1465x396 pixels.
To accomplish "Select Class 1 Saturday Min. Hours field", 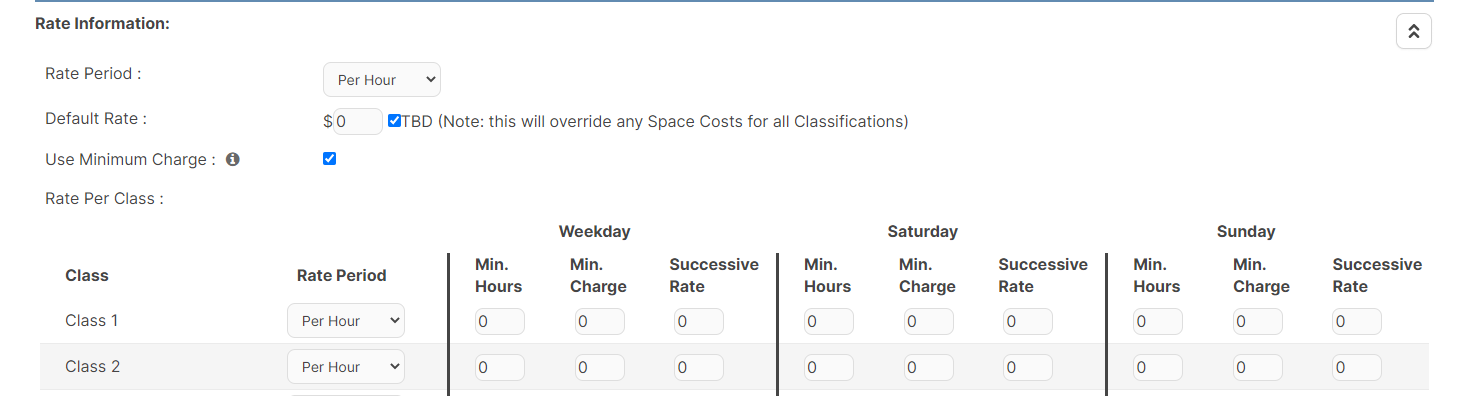I will 829,321.
